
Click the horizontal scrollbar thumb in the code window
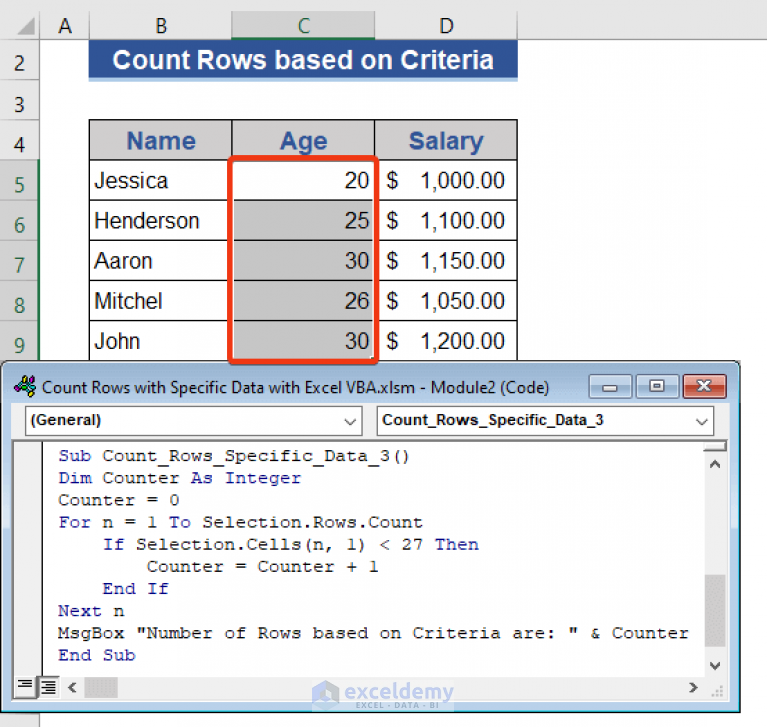pyautogui.click(x=101, y=687)
